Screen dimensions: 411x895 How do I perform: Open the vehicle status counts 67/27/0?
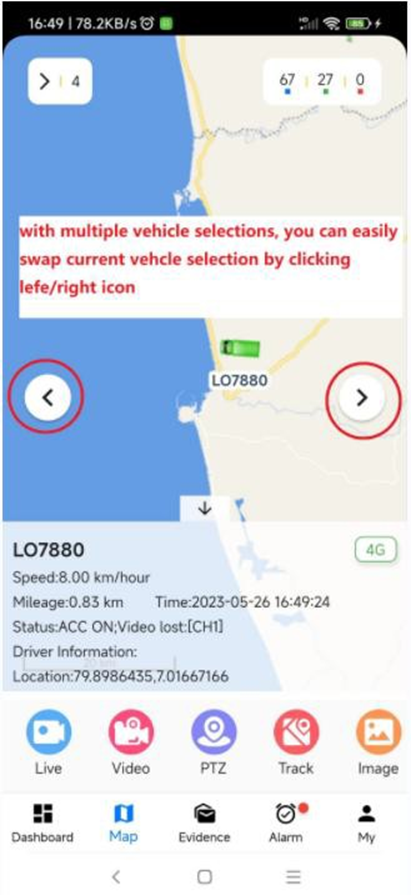(x=322, y=81)
